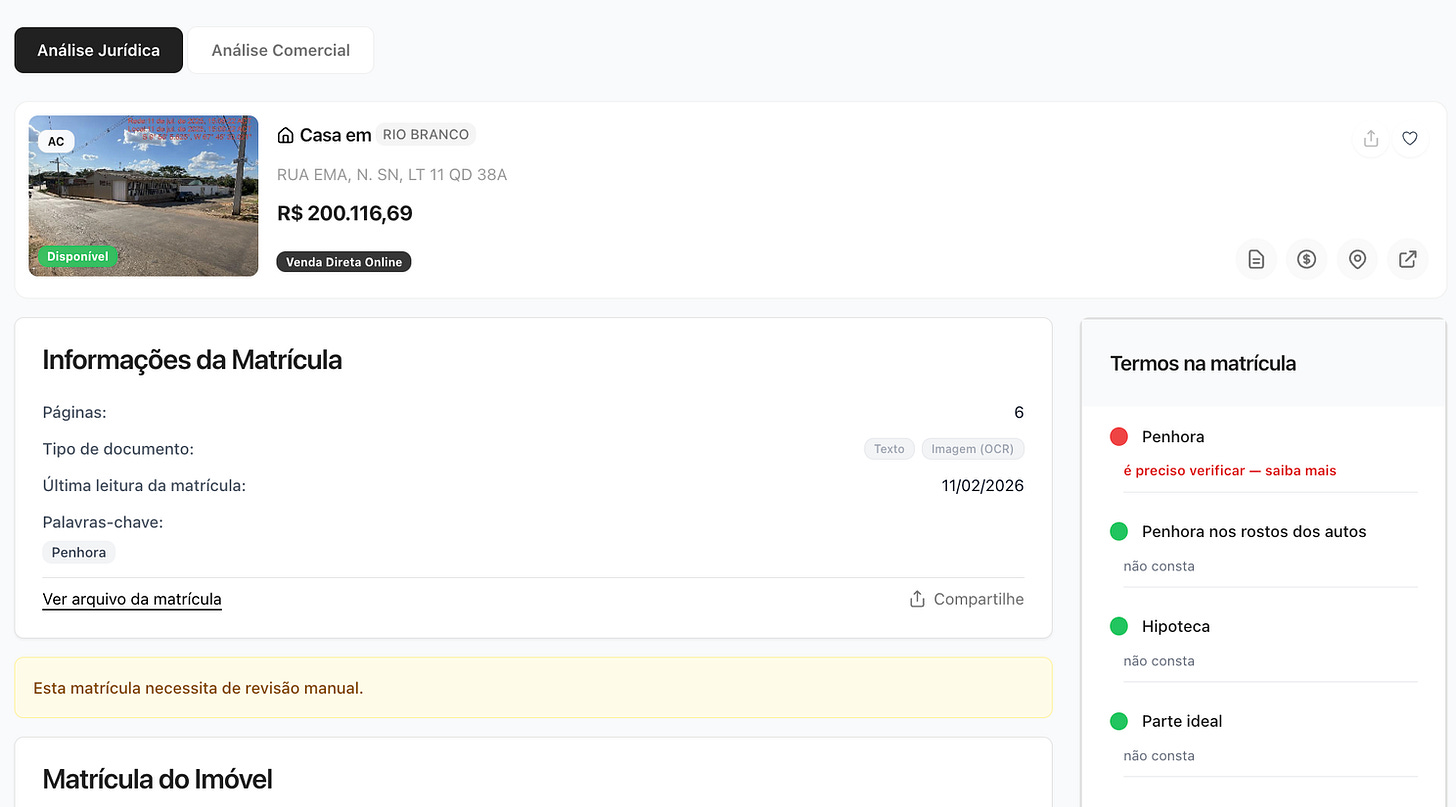This screenshot has height=807, width=1456.
Task: Click the red dot next to Penhora
Action: 1119,437
